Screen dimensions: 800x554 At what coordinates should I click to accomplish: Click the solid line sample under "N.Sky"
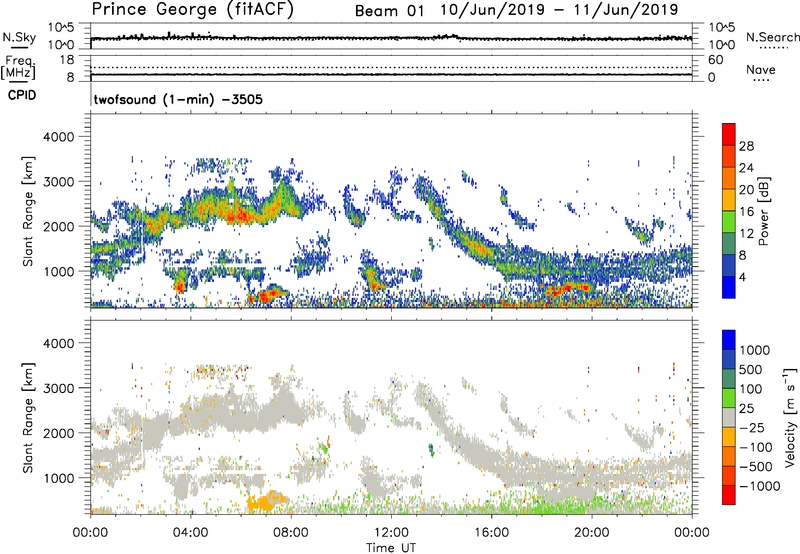coord(19,48)
